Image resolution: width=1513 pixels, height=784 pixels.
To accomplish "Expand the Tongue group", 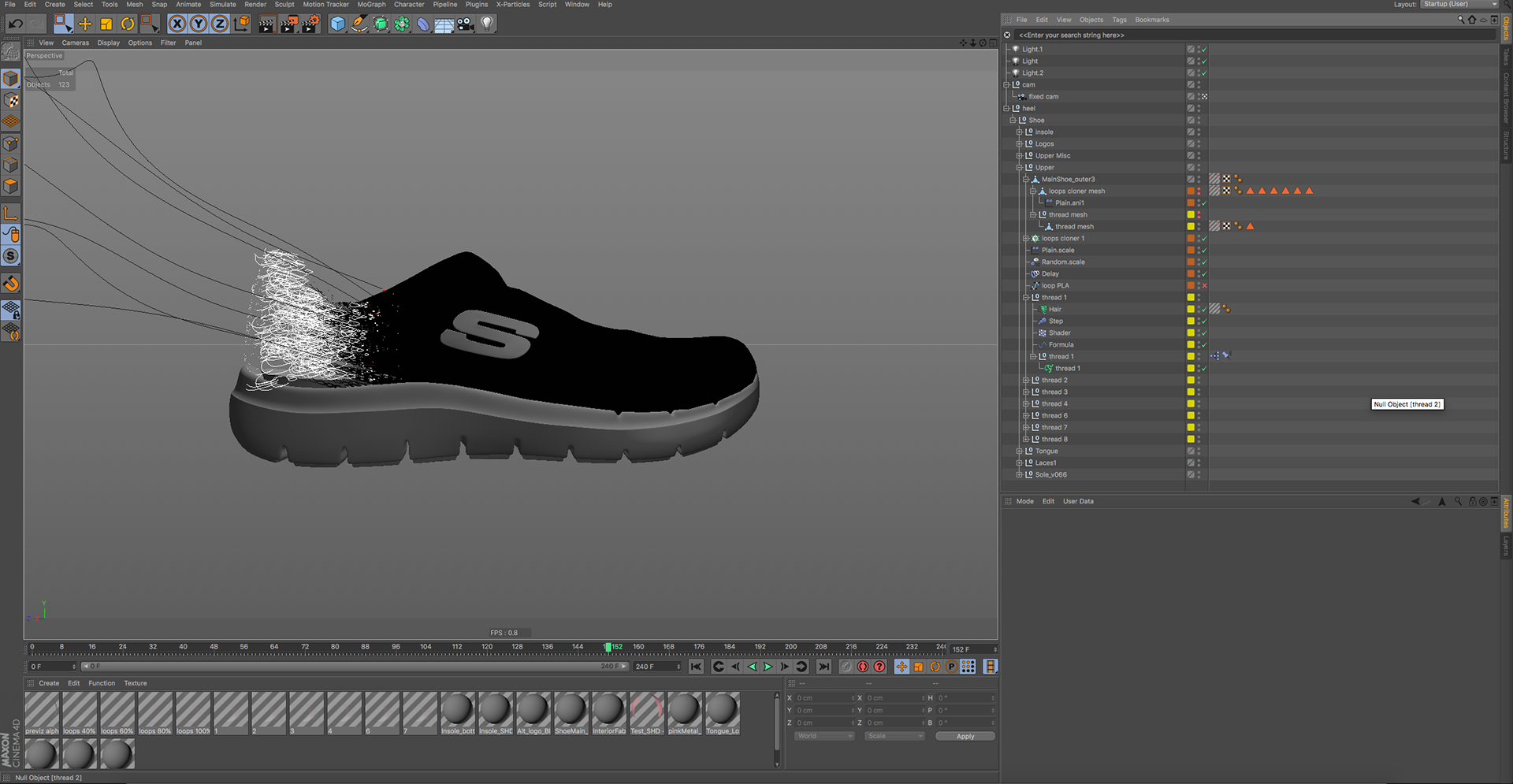I will point(1019,451).
